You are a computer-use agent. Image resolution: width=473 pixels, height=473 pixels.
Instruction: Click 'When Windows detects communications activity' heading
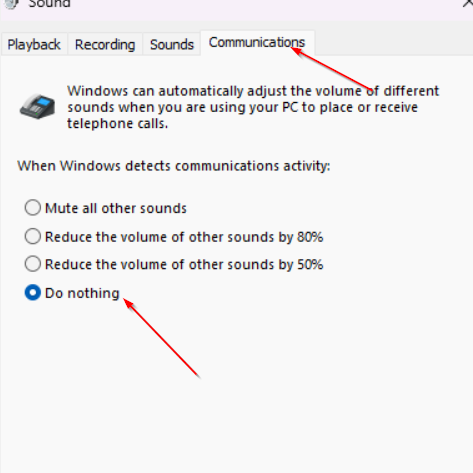[174, 166]
